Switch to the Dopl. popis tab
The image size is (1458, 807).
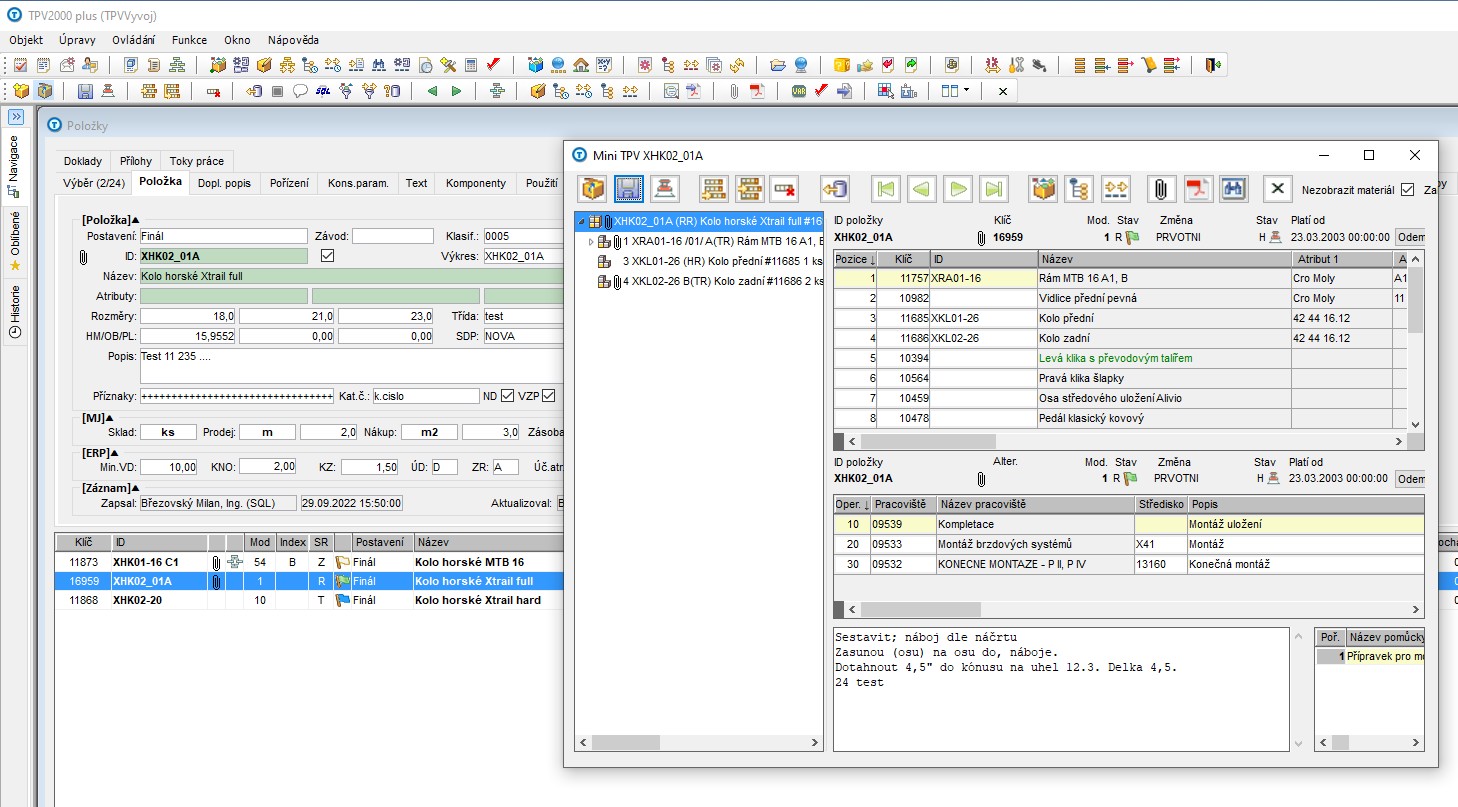(x=225, y=183)
